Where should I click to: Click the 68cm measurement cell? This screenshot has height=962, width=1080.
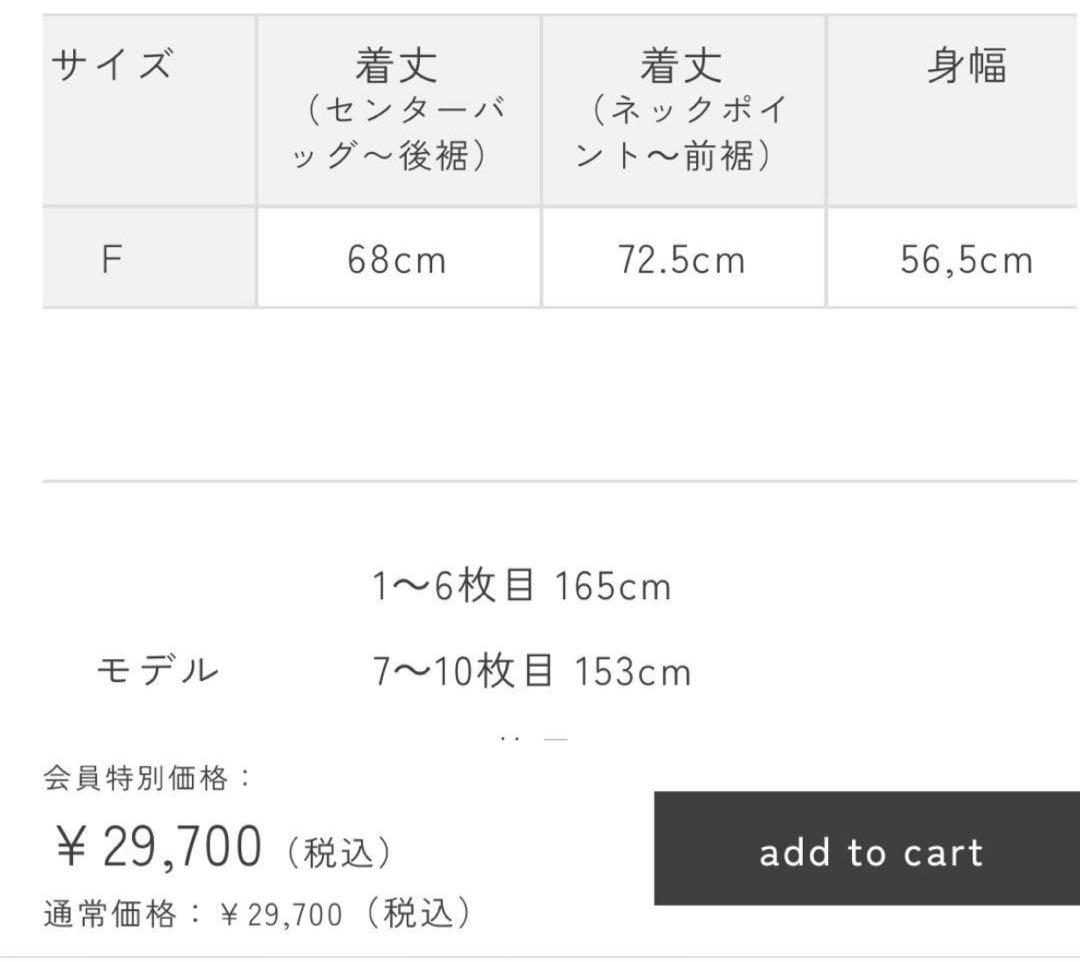[397, 260]
